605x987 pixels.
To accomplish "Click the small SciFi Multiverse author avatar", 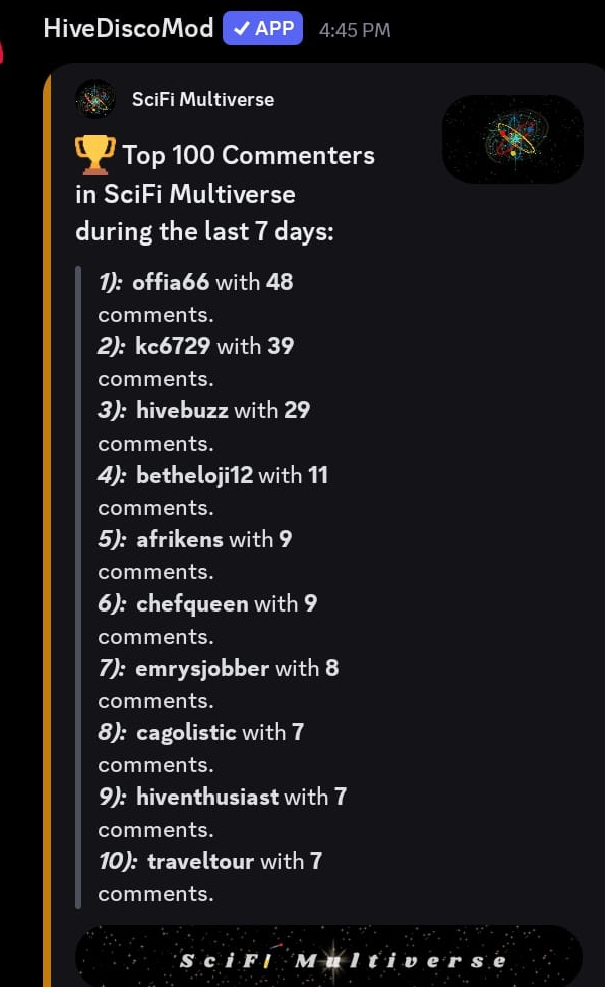I will [x=96, y=99].
